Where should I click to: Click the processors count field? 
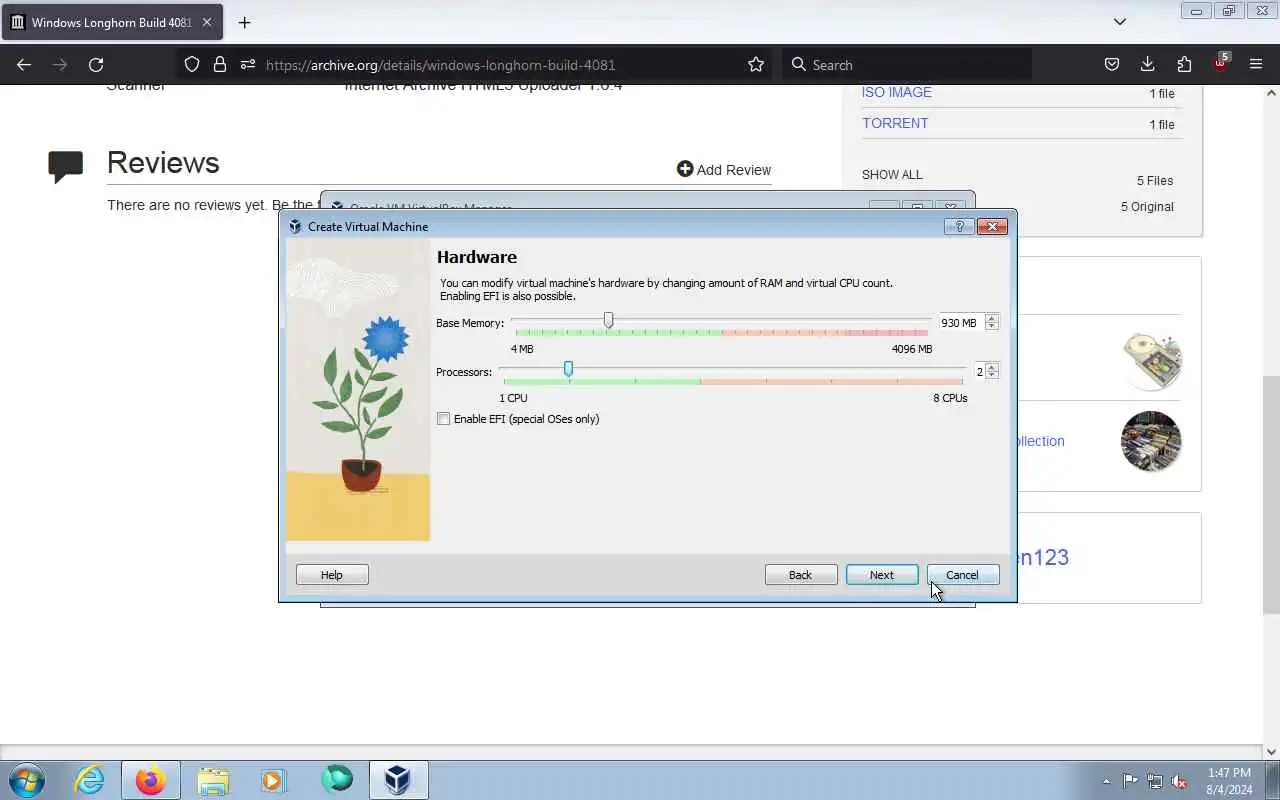tap(978, 371)
